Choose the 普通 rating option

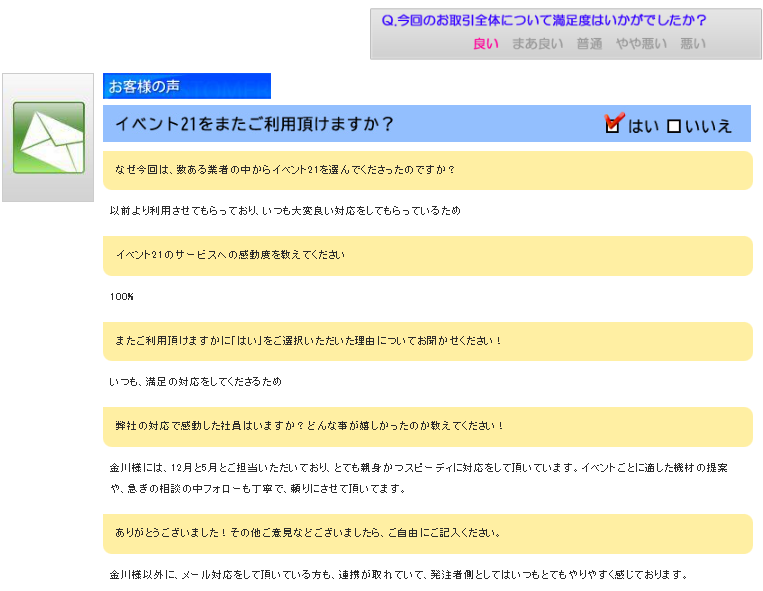click(589, 44)
